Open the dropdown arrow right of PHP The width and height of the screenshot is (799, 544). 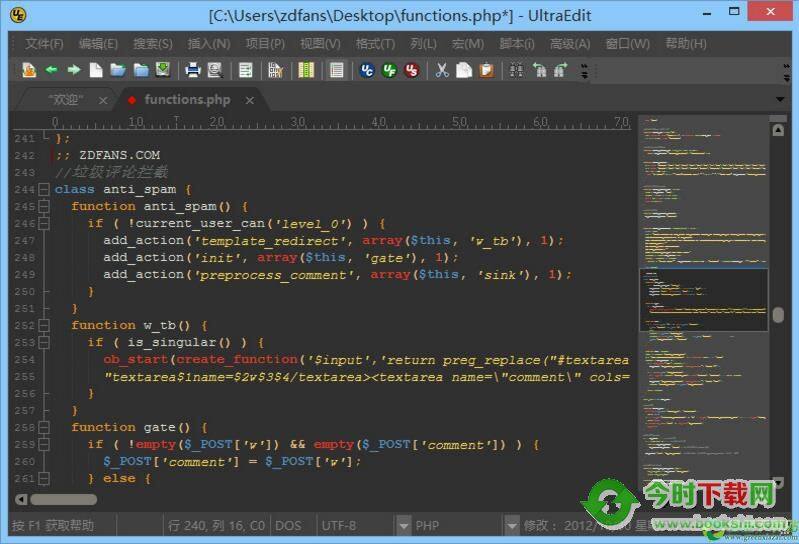pyautogui.click(x=512, y=526)
